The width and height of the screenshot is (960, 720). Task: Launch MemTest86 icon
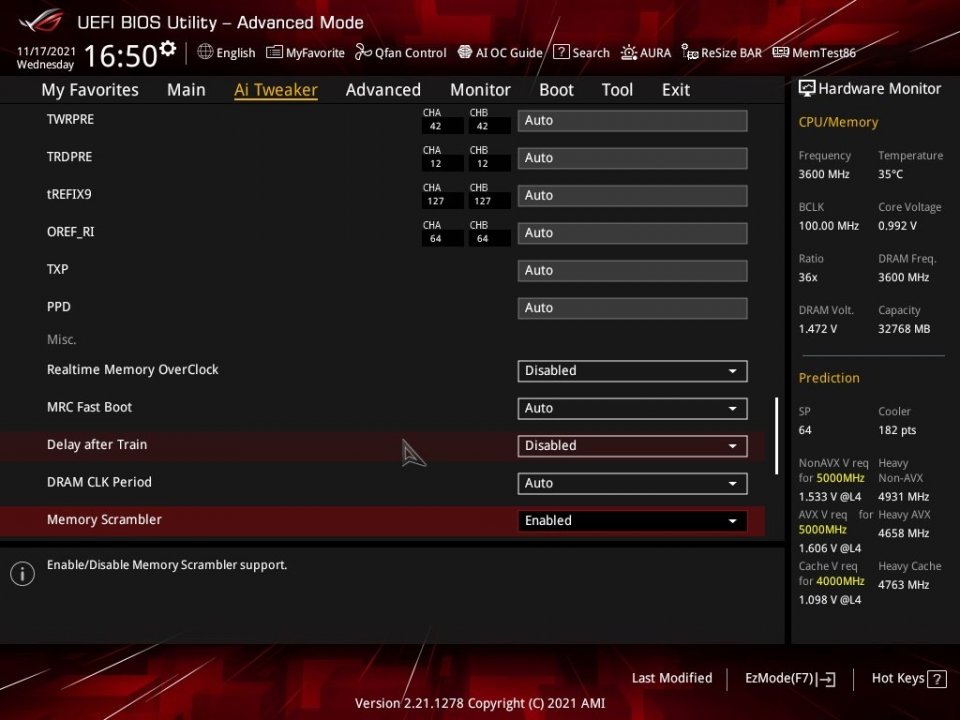[781, 53]
